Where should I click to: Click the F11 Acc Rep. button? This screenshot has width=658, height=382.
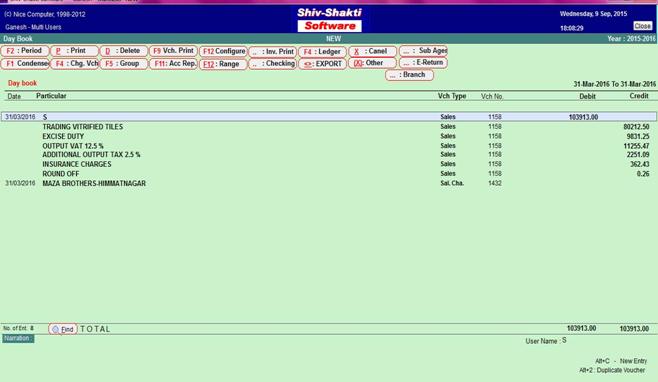173,63
